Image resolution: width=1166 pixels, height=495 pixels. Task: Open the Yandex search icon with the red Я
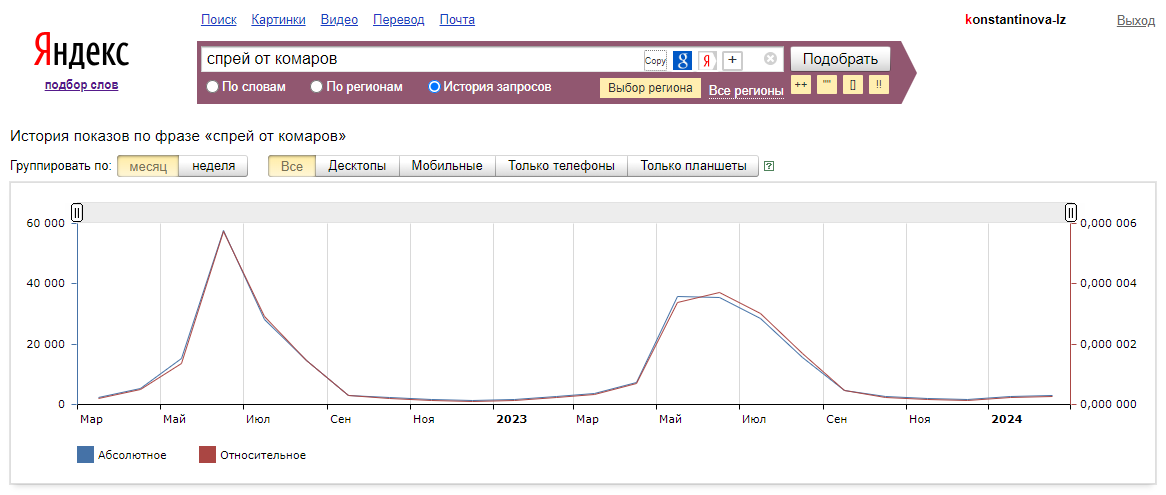click(x=707, y=60)
